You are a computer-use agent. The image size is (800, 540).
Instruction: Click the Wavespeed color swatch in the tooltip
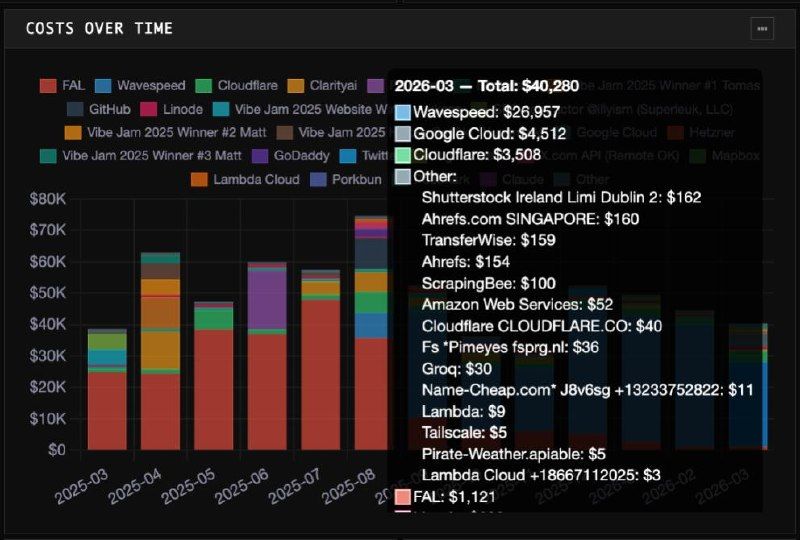(403, 112)
